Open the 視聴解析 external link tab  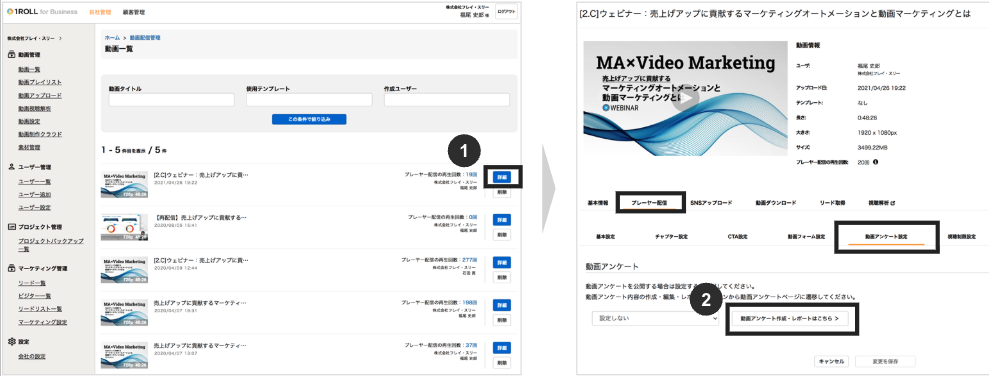point(882,203)
